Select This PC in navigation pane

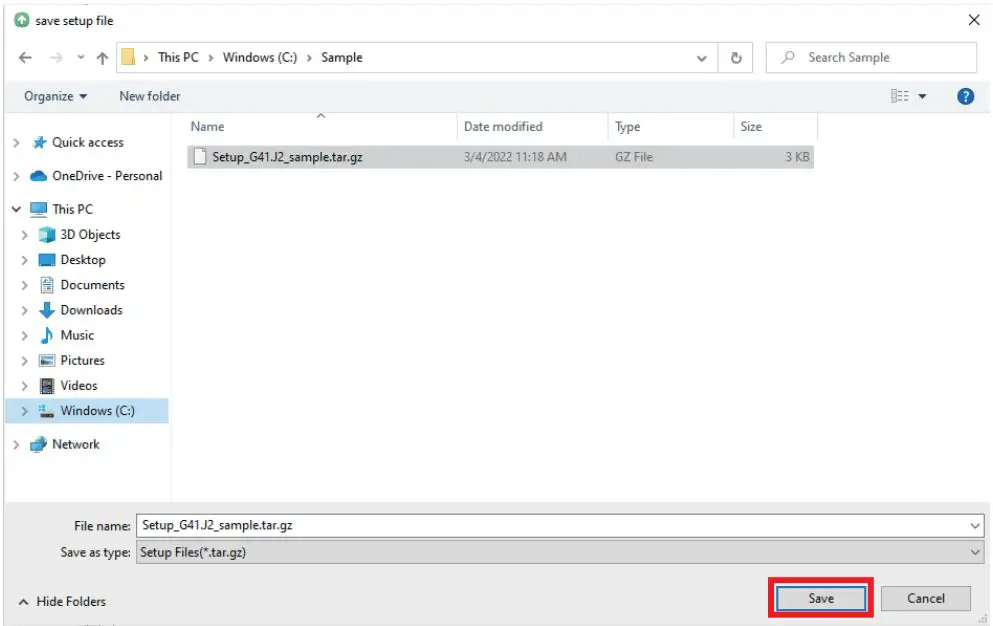tap(72, 209)
